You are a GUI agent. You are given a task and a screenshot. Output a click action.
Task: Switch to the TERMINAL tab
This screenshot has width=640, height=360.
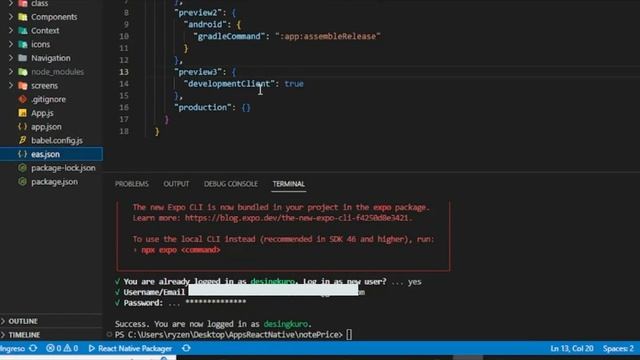click(289, 184)
